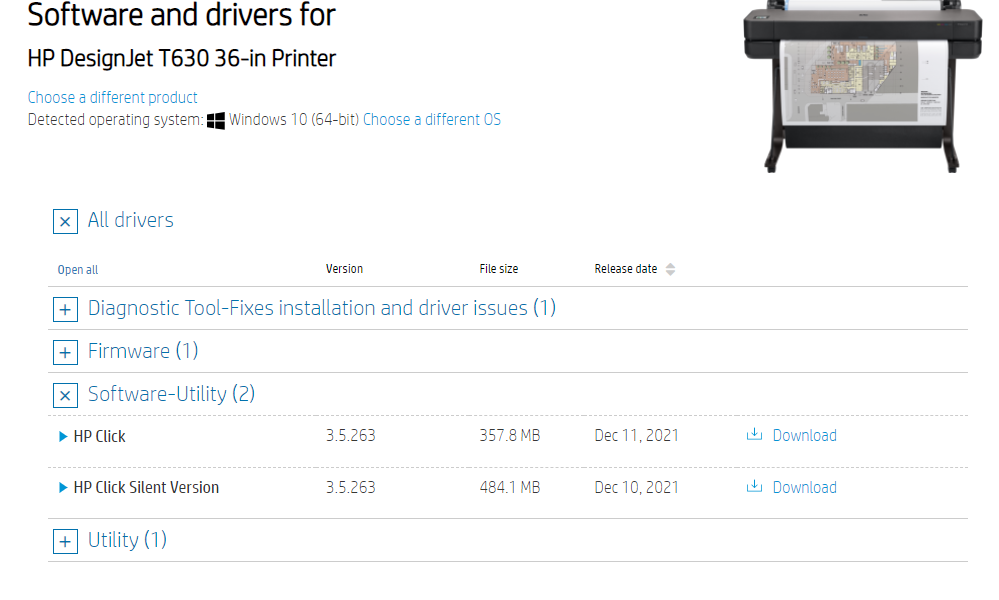999x600 pixels.
Task: Expand the HP Click Silent Version details triangle
Action: [63, 487]
